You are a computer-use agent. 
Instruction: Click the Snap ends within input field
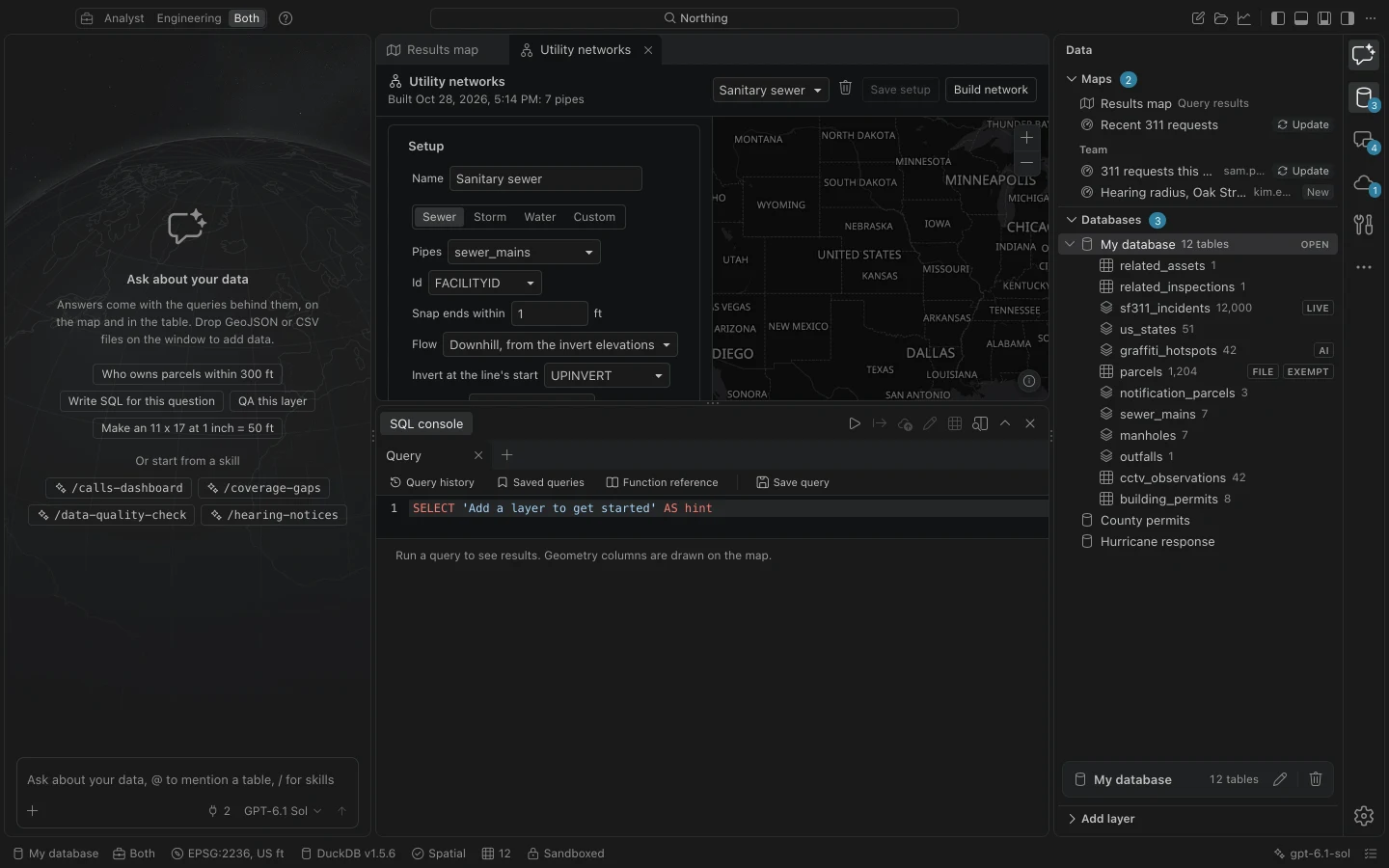pyautogui.click(x=549, y=313)
